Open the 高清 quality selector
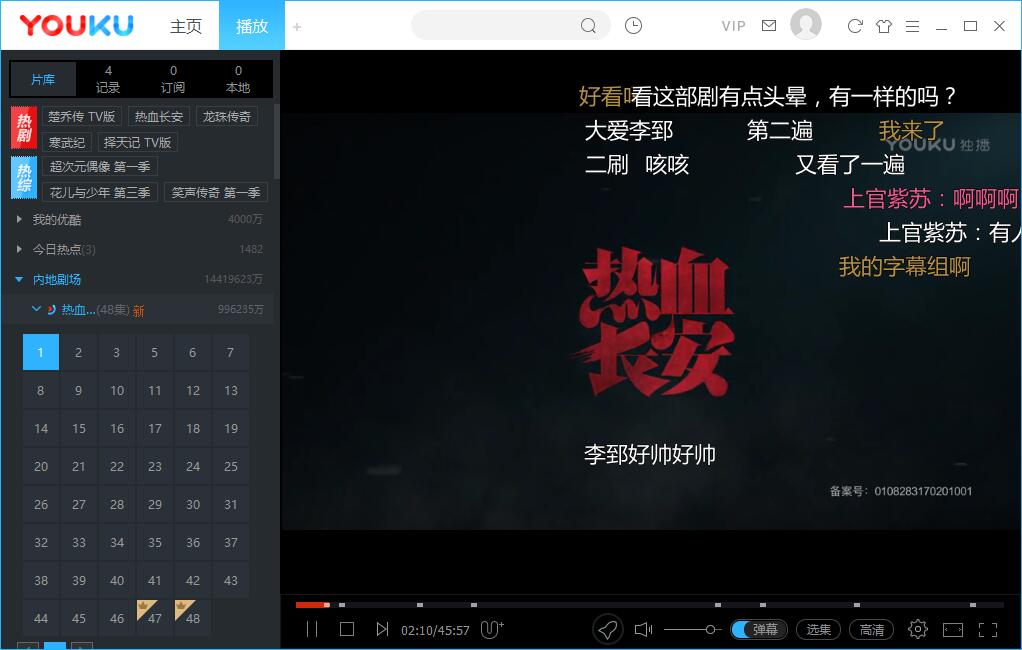This screenshot has height=650, width=1022. tap(871, 629)
